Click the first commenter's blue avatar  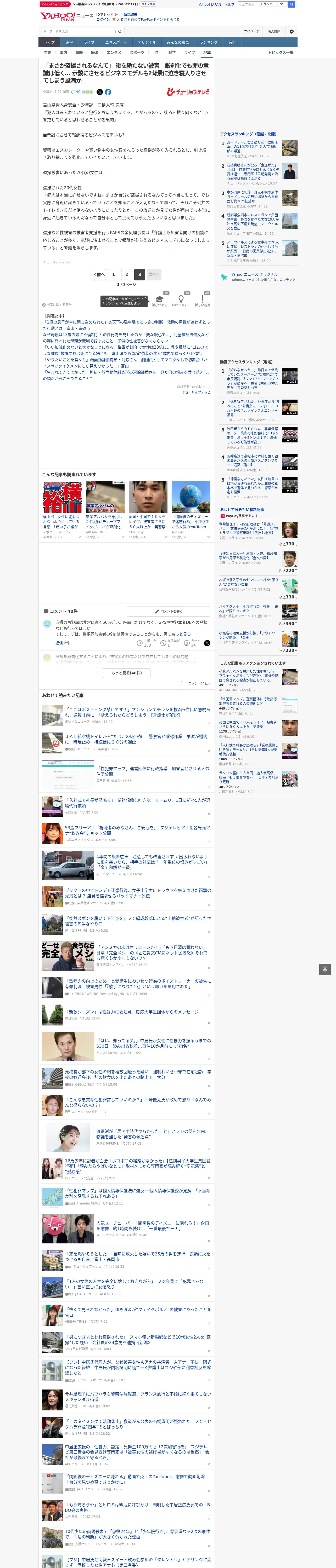(47, 624)
